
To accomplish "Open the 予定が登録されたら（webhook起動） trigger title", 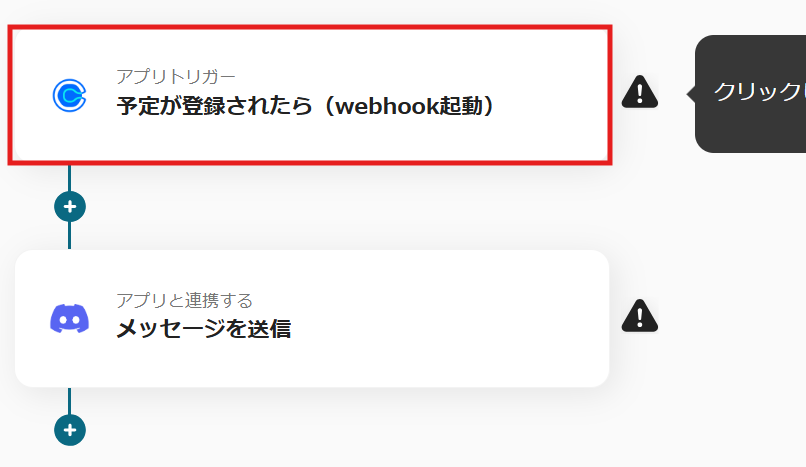I will (305, 106).
